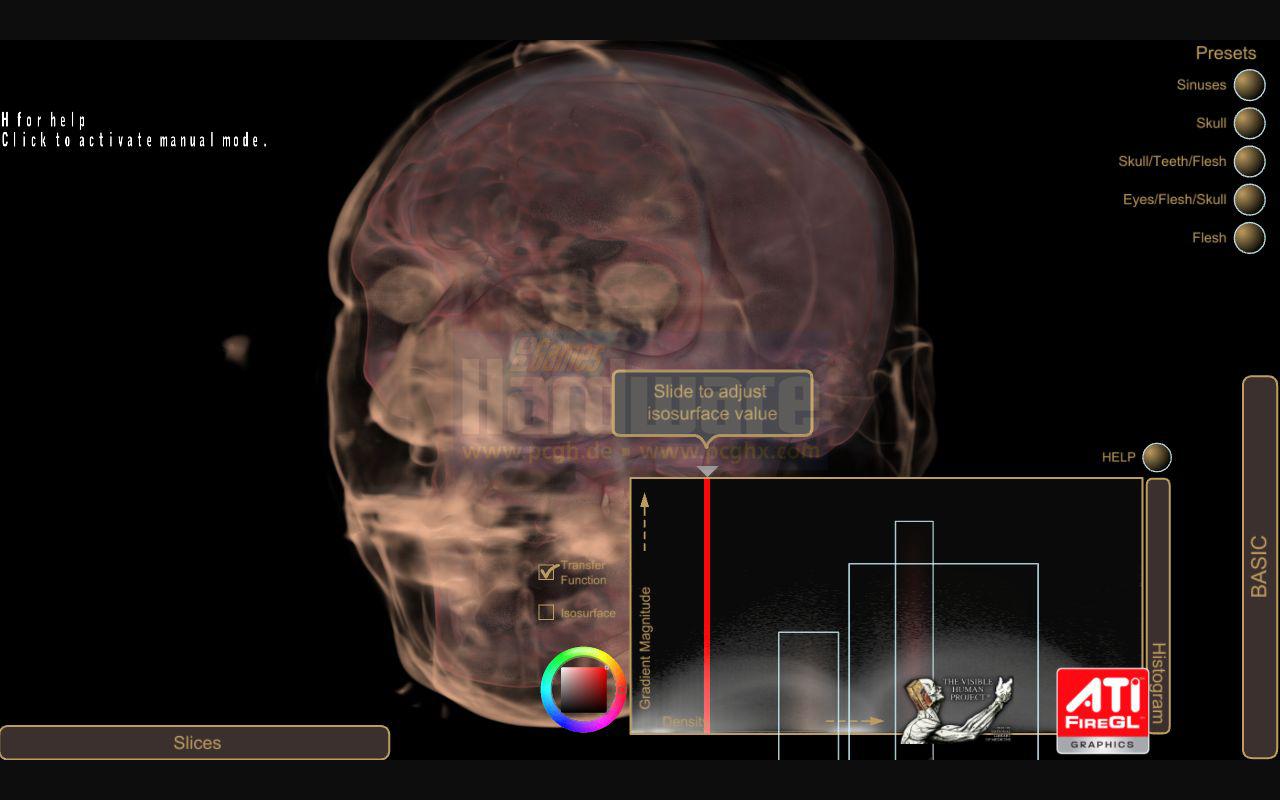This screenshot has height=800, width=1280.
Task: Click the Visible Human Project logo
Action: click(957, 710)
